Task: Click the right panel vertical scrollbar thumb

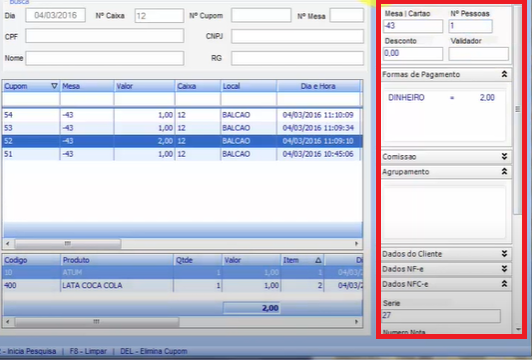Action: click(517, 109)
